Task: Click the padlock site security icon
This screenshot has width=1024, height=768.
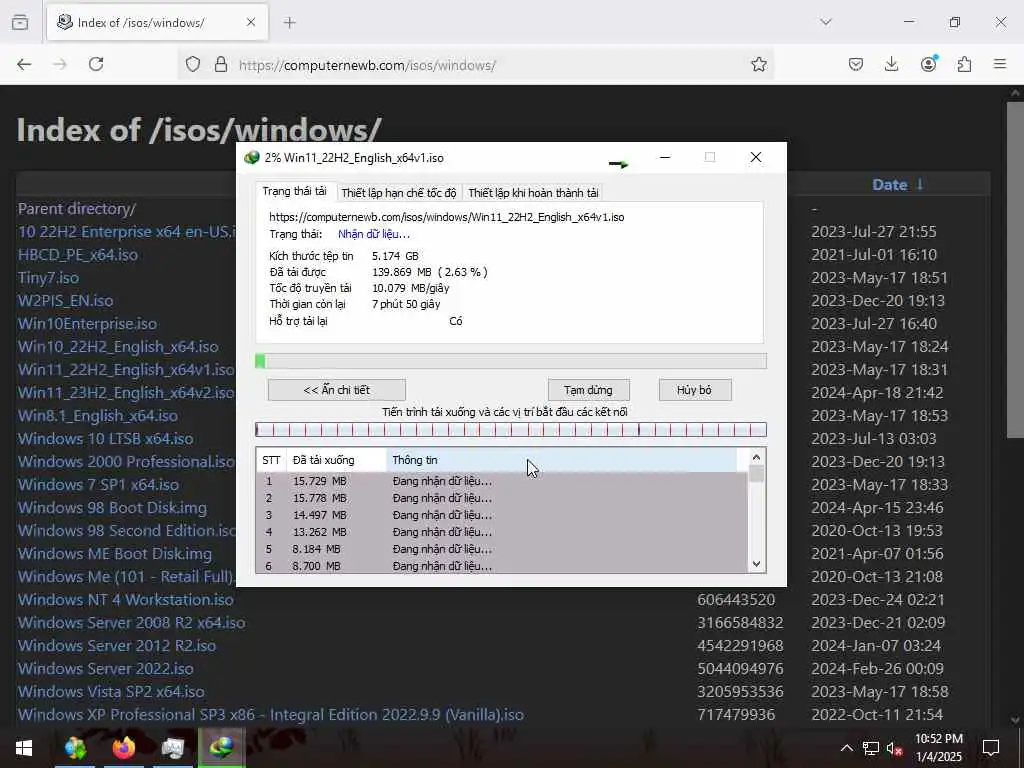Action: click(x=221, y=65)
